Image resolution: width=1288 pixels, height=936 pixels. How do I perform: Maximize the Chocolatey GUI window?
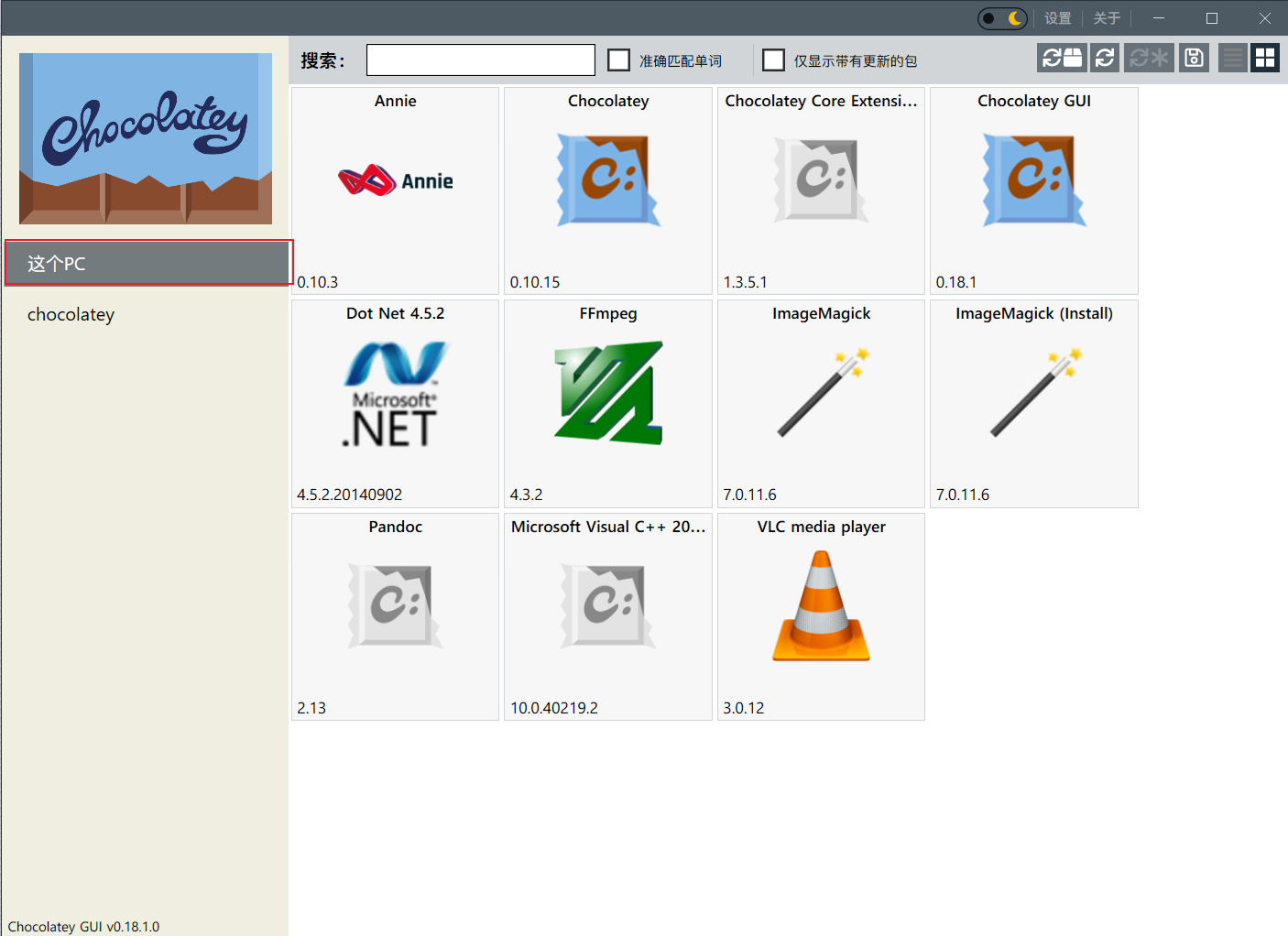1212,18
